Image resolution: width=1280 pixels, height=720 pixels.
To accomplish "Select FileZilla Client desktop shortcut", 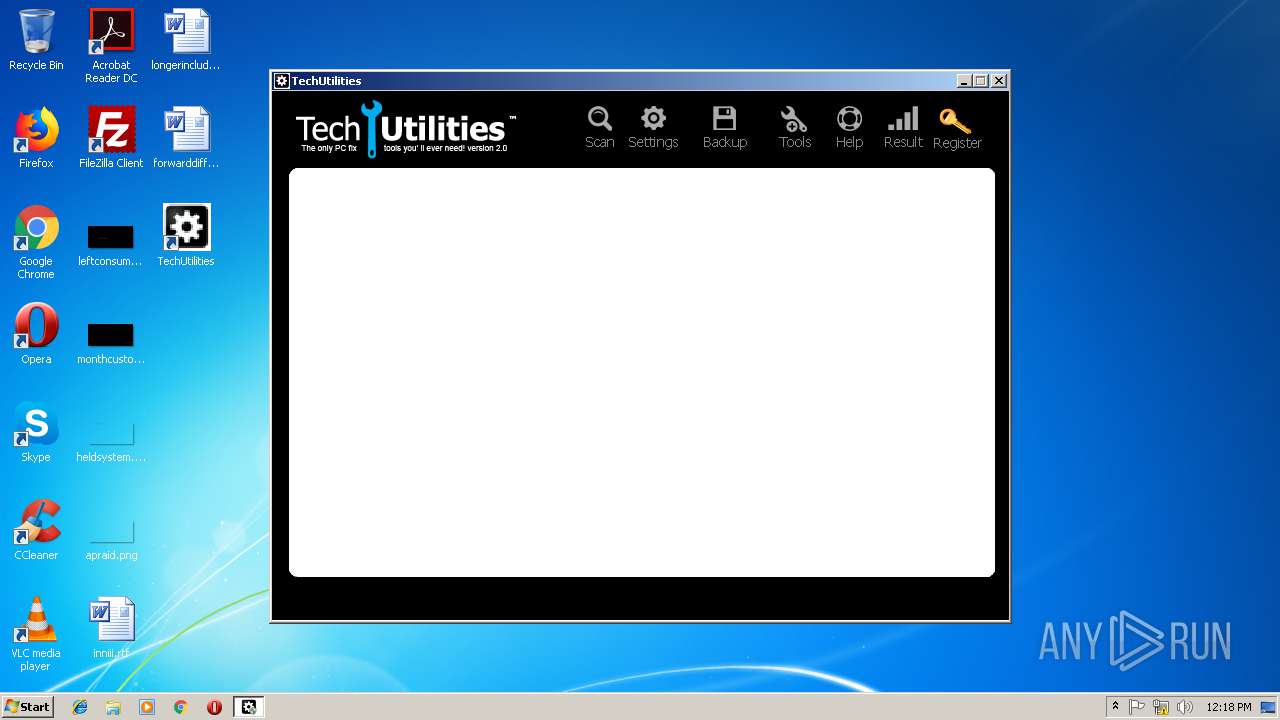I will tap(111, 138).
